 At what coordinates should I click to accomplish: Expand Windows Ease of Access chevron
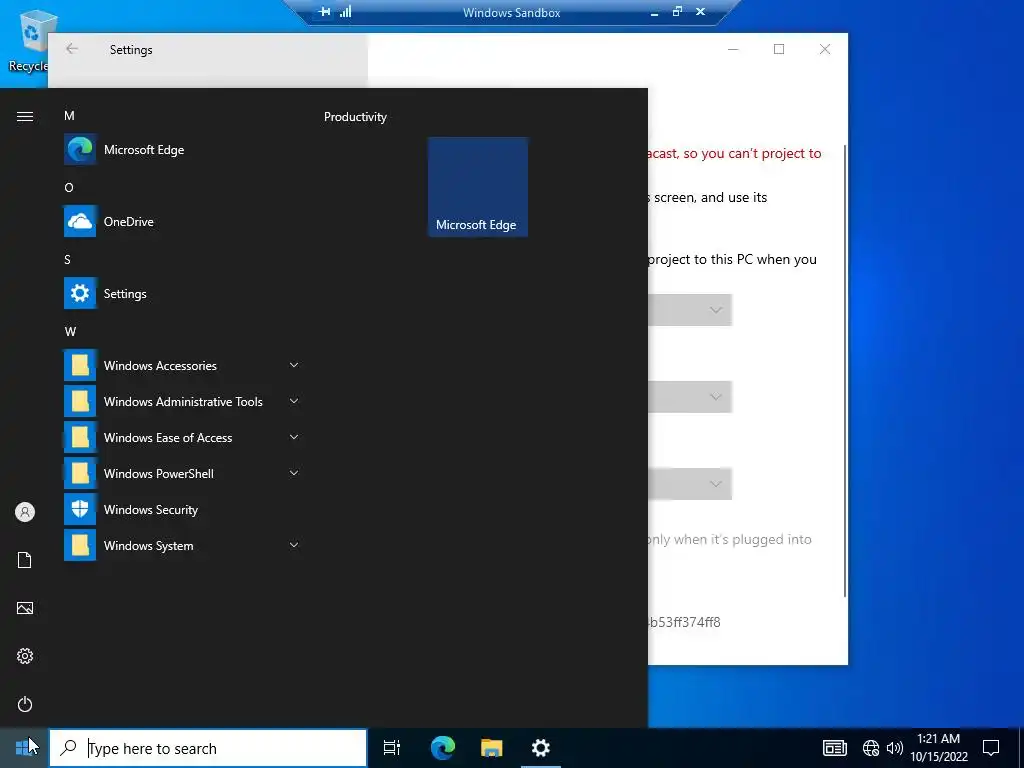click(x=294, y=437)
